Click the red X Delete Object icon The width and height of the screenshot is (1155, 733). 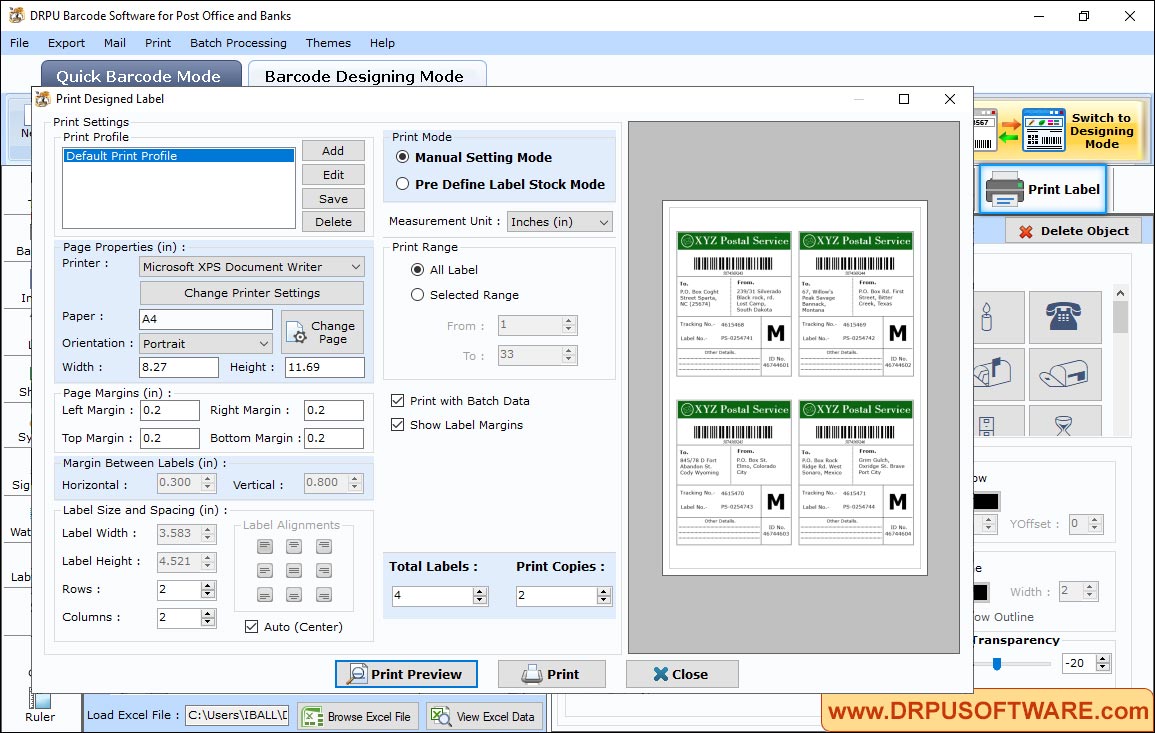1025,231
